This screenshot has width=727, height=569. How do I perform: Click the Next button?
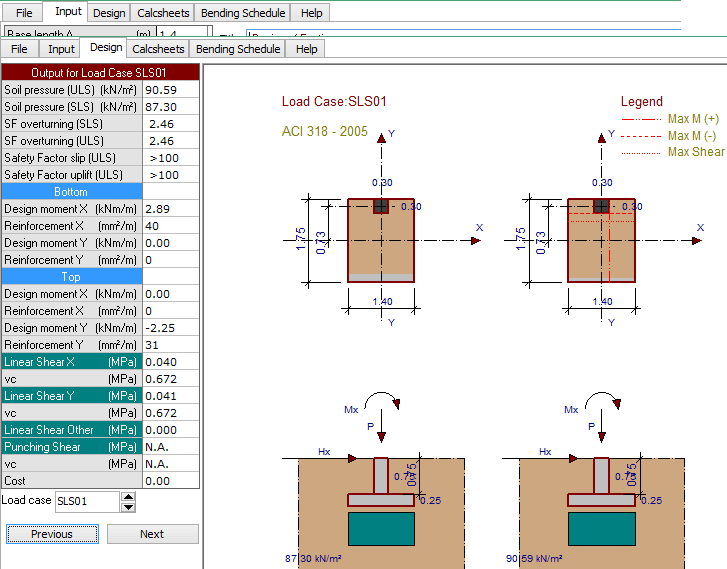click(x=152, y=534)
